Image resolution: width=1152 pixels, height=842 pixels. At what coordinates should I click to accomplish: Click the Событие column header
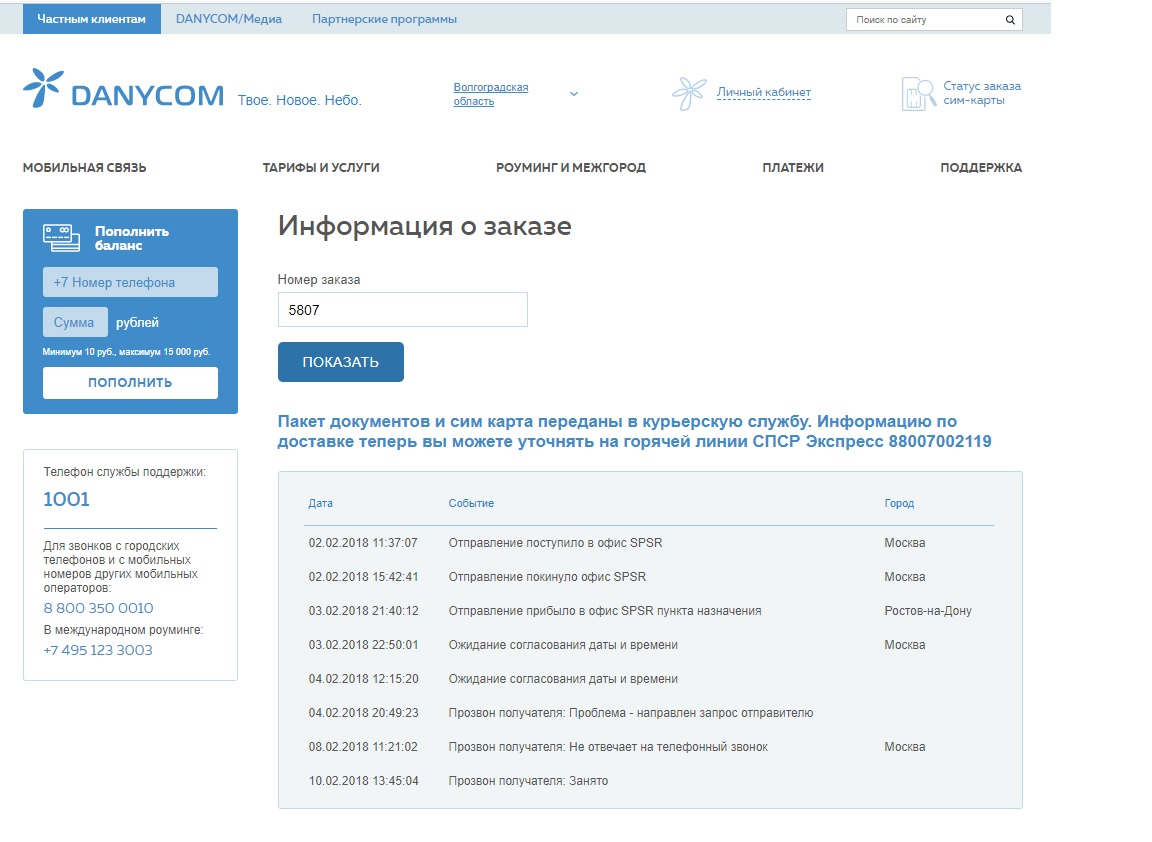click(471, 503)
